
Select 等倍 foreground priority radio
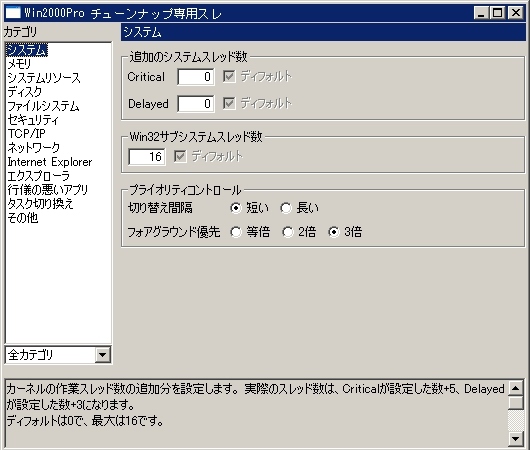[236, 232]
